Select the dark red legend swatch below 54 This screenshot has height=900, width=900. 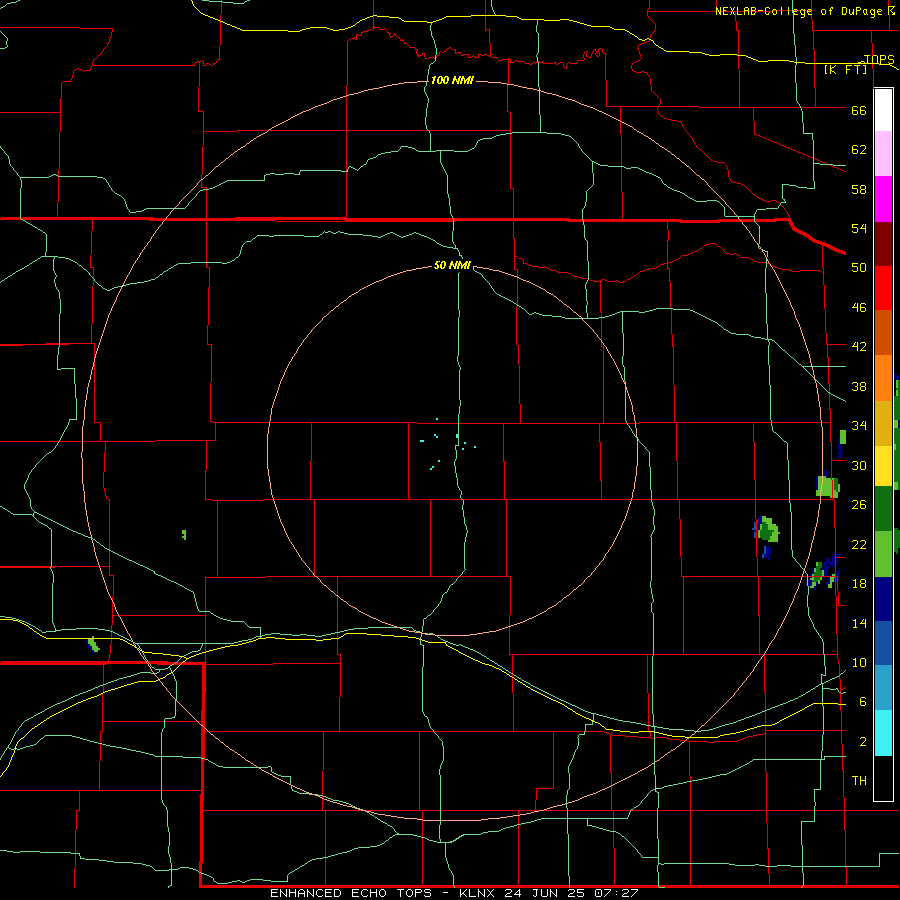click(x=883, y=243)
